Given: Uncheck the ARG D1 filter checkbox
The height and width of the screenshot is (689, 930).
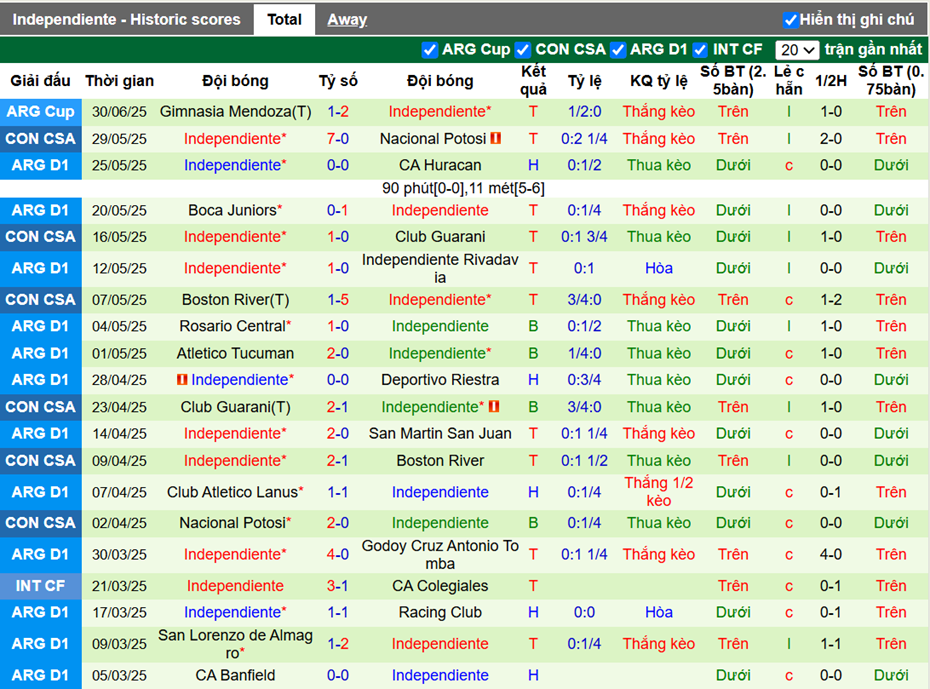Looking at the screenshot, I should tap(618, 50).
